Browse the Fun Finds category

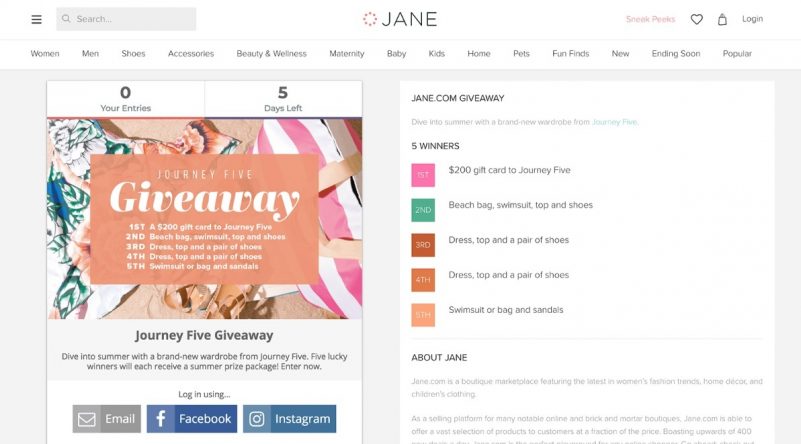point(571,54)
